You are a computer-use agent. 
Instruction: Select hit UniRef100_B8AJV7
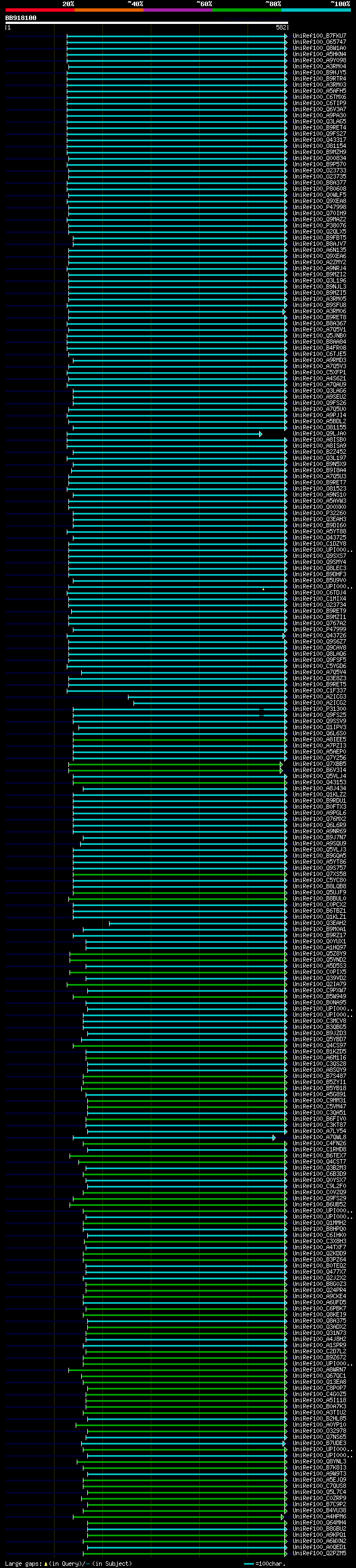click(x=319, y=244)
